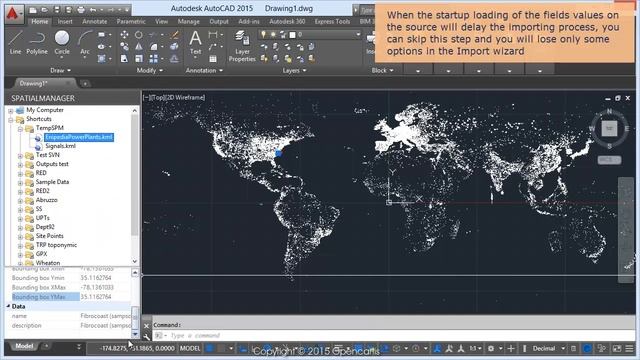Activate the Scale tool

tap(139, 59)
